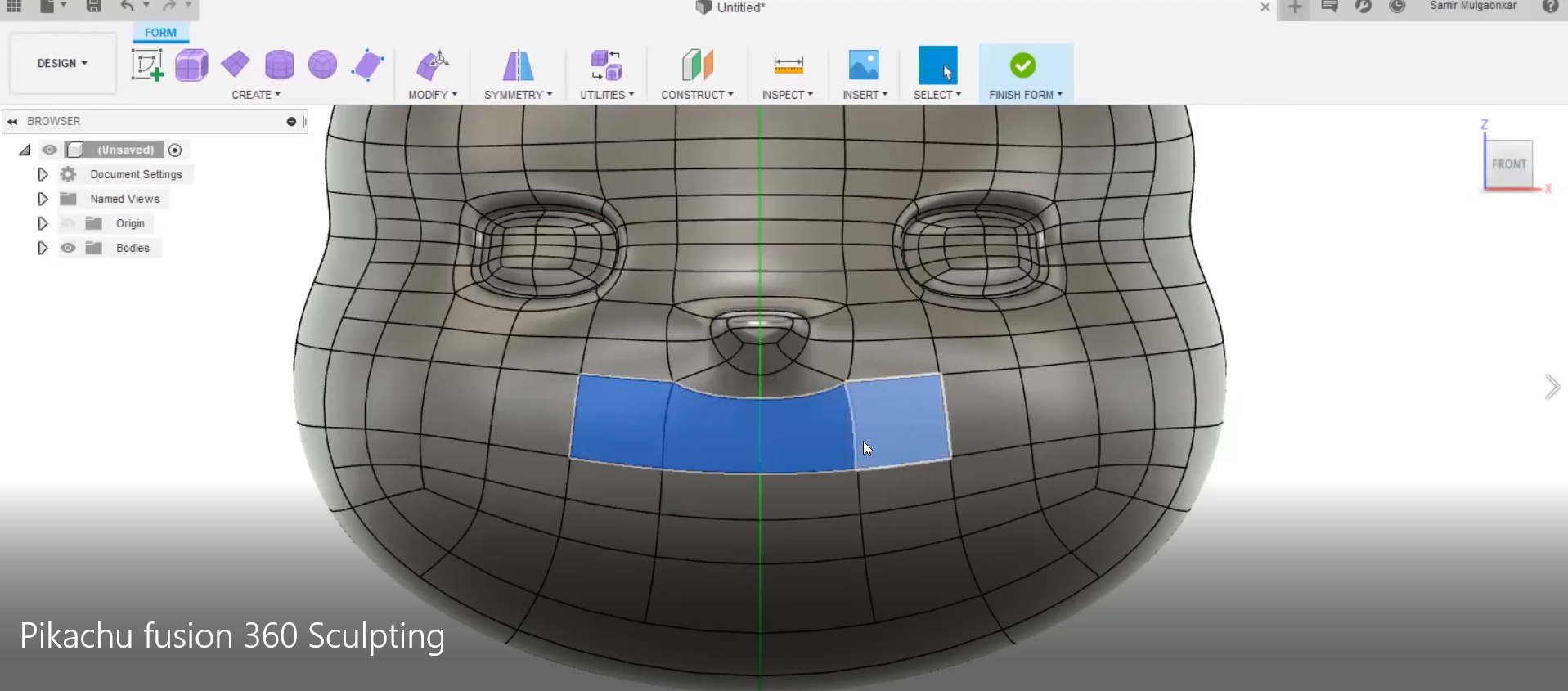Select the Origin tree item
The height and width of the screenshot is (691, 1568).
[x=130, y=223]
